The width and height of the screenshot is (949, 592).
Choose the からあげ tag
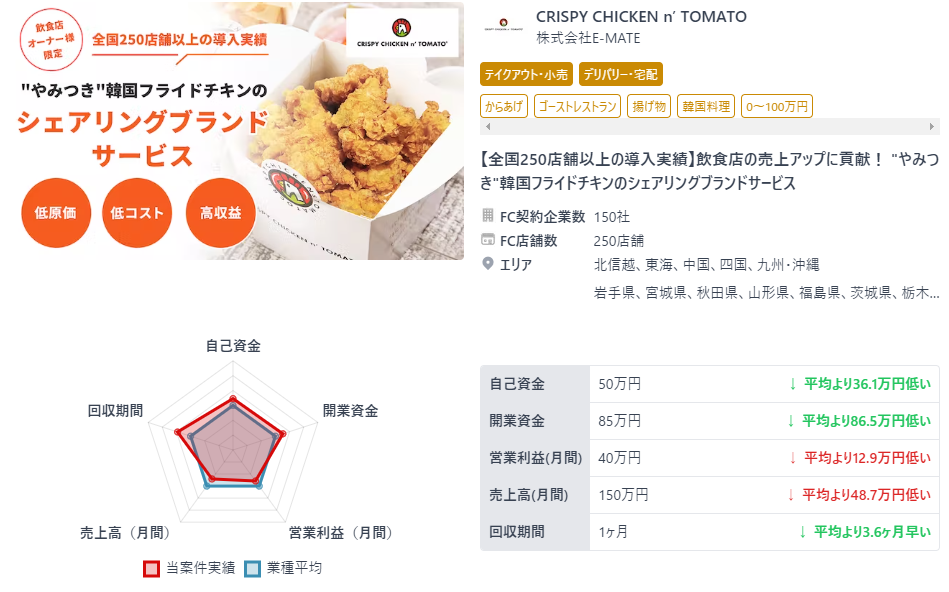[504, 107]
